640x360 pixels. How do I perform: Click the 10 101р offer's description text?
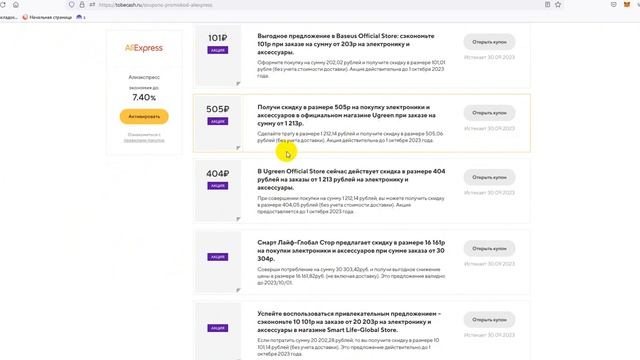coord(348,347)
